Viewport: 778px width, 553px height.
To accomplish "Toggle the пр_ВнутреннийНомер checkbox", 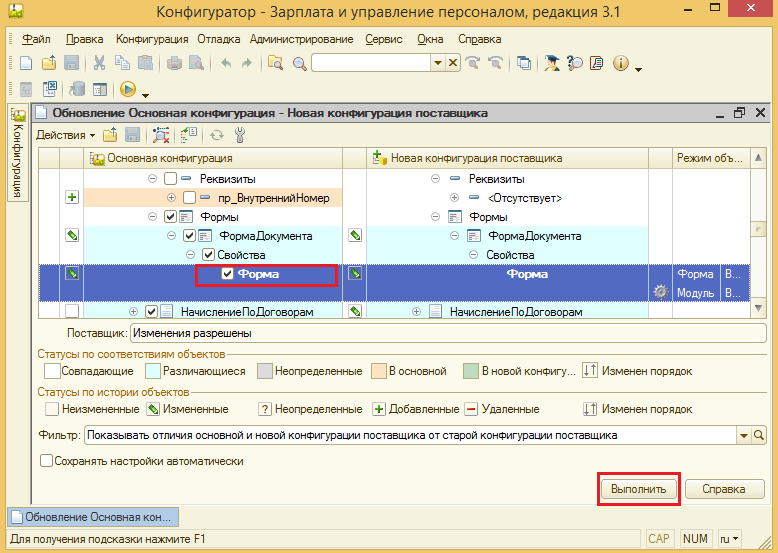I will (189, 198).
